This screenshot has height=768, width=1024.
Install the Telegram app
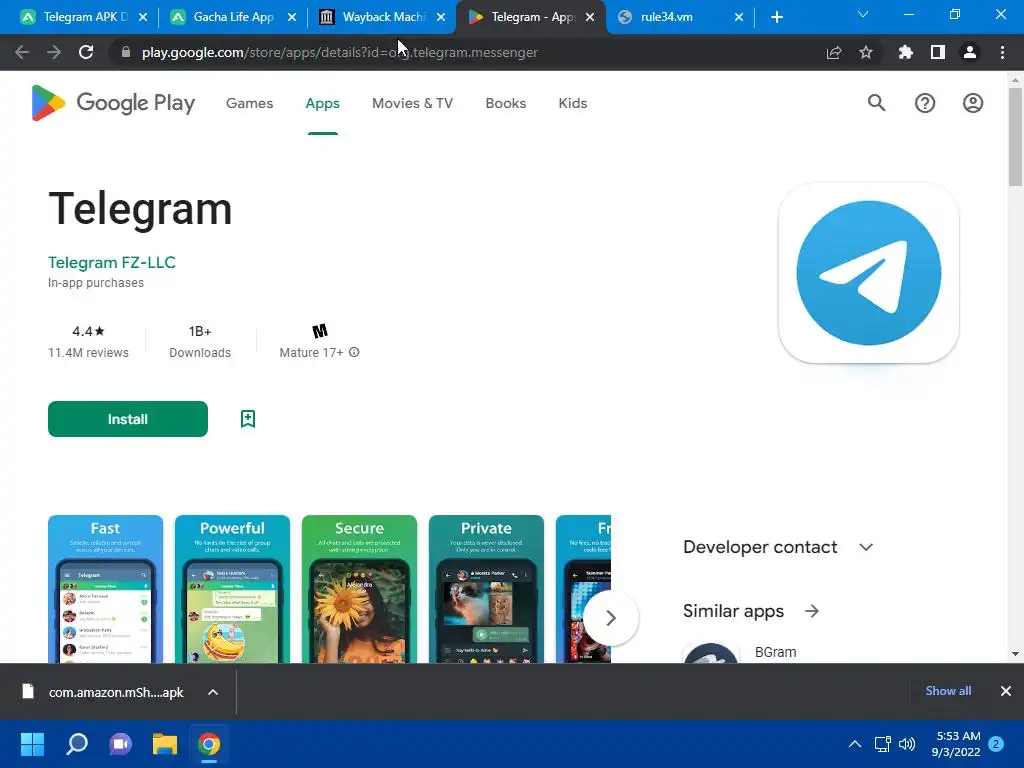128,419
